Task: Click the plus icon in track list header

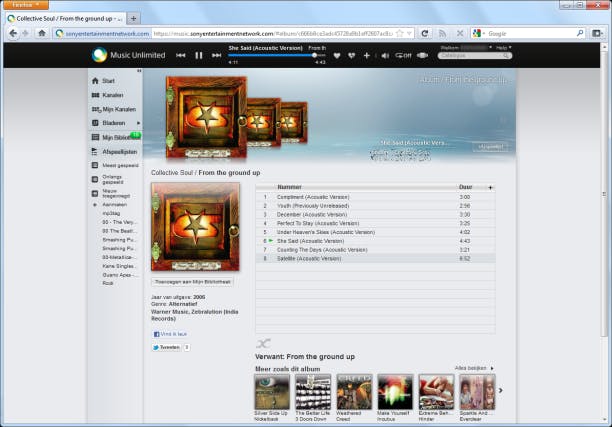Action: [490, 187]
